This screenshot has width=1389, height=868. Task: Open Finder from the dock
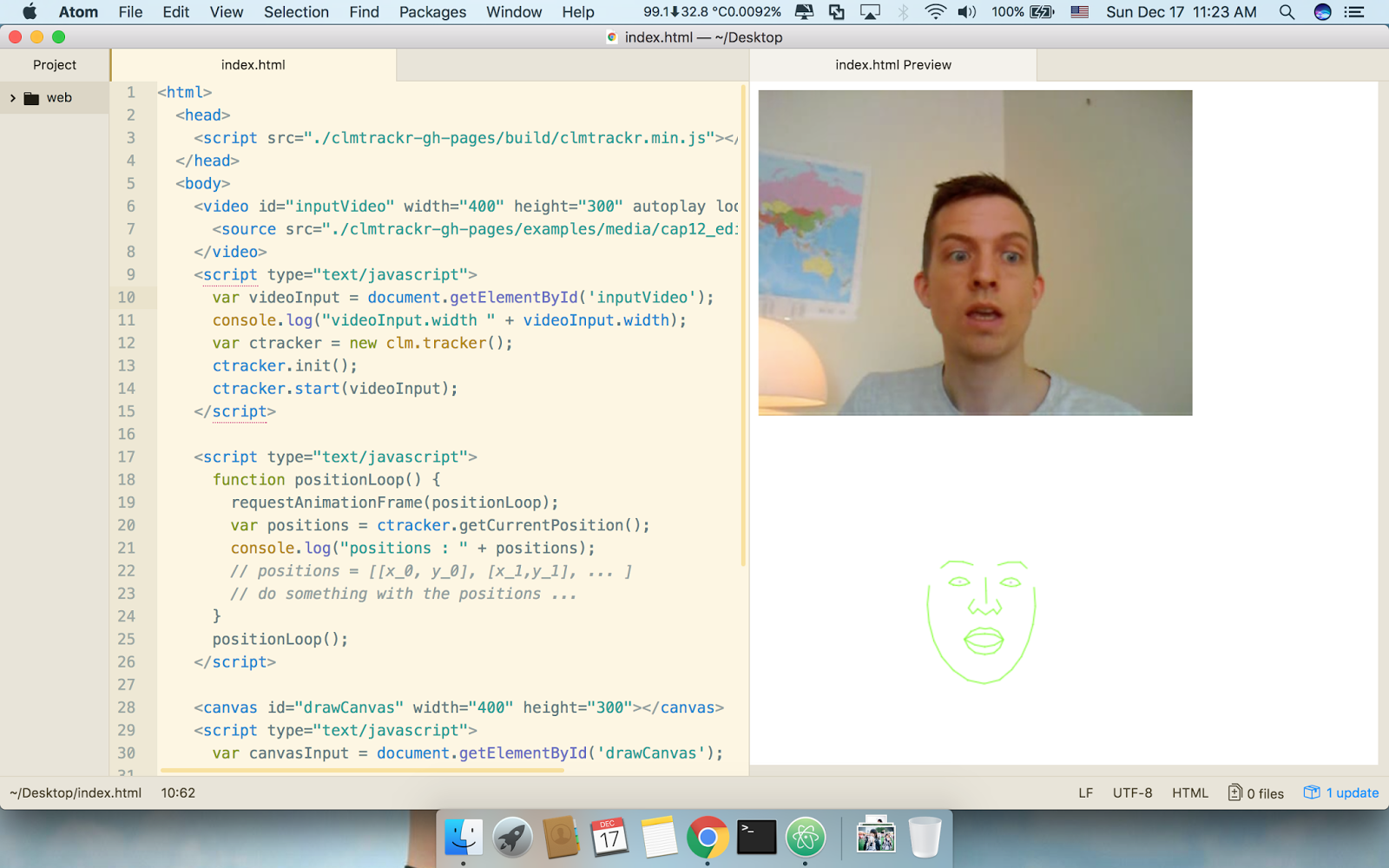[x=464, y=838]
